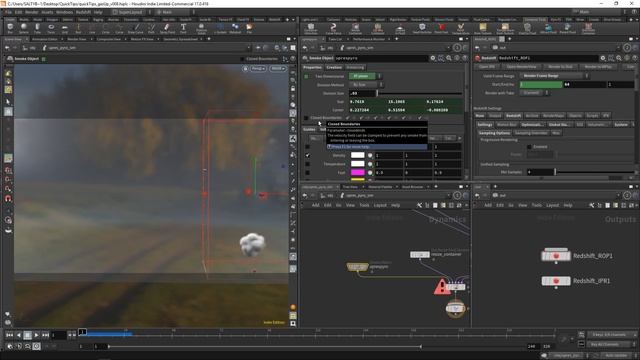Toggle the Two Dimensional checkbox

[x=306, y=76]
